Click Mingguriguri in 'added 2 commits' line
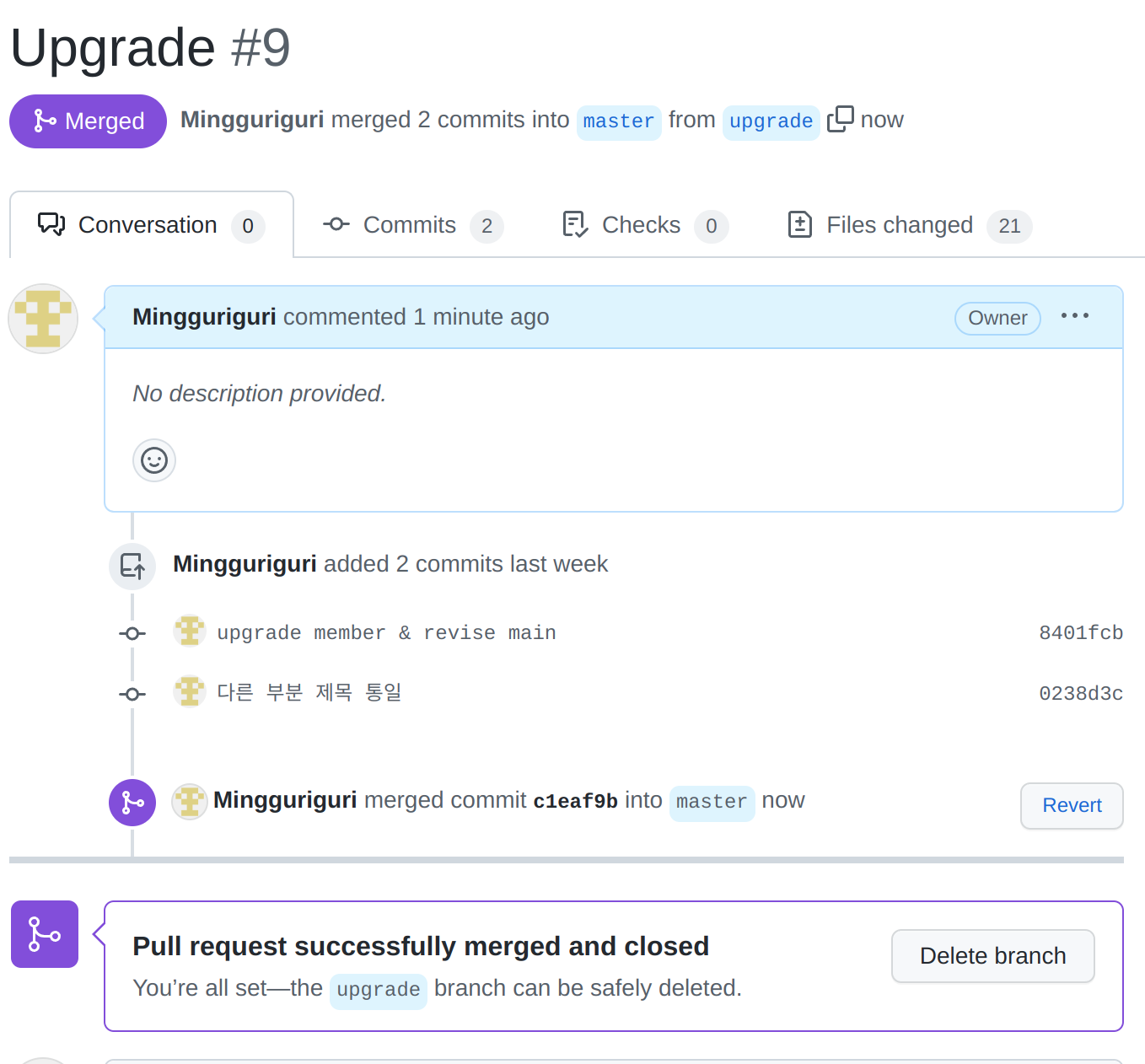The width and height of the screenshot is (1145, 1064). click(245, 564)
